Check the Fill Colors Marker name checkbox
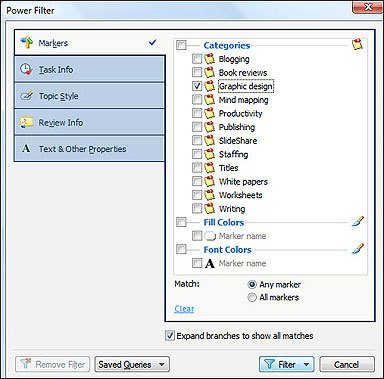 click(x=197, y=236)
